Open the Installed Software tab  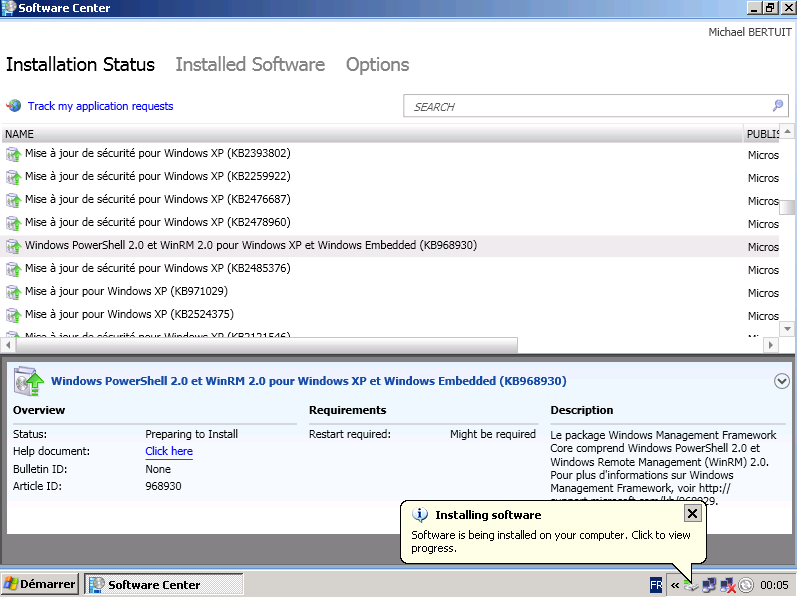250,65
